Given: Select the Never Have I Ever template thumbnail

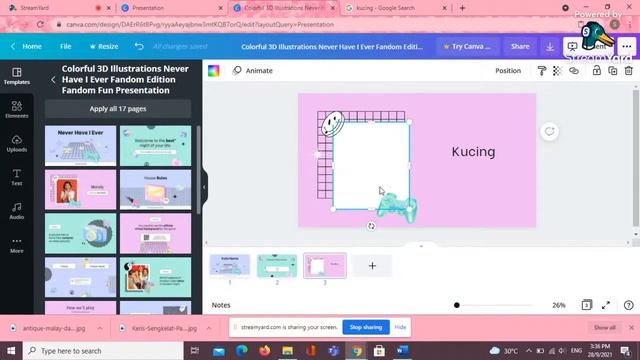Looking at the screenshot, I should tap(80, 146).
